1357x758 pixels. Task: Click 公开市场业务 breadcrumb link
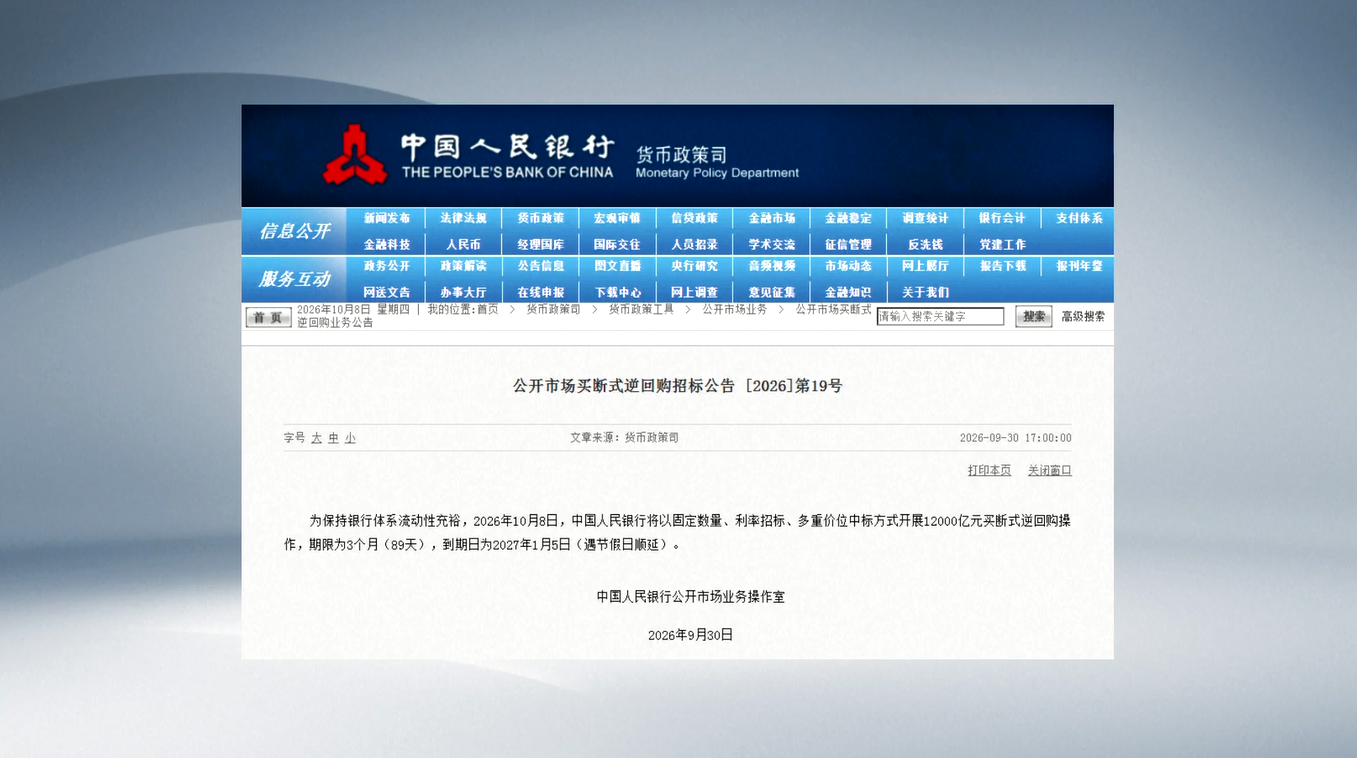[x=735, y=309]
